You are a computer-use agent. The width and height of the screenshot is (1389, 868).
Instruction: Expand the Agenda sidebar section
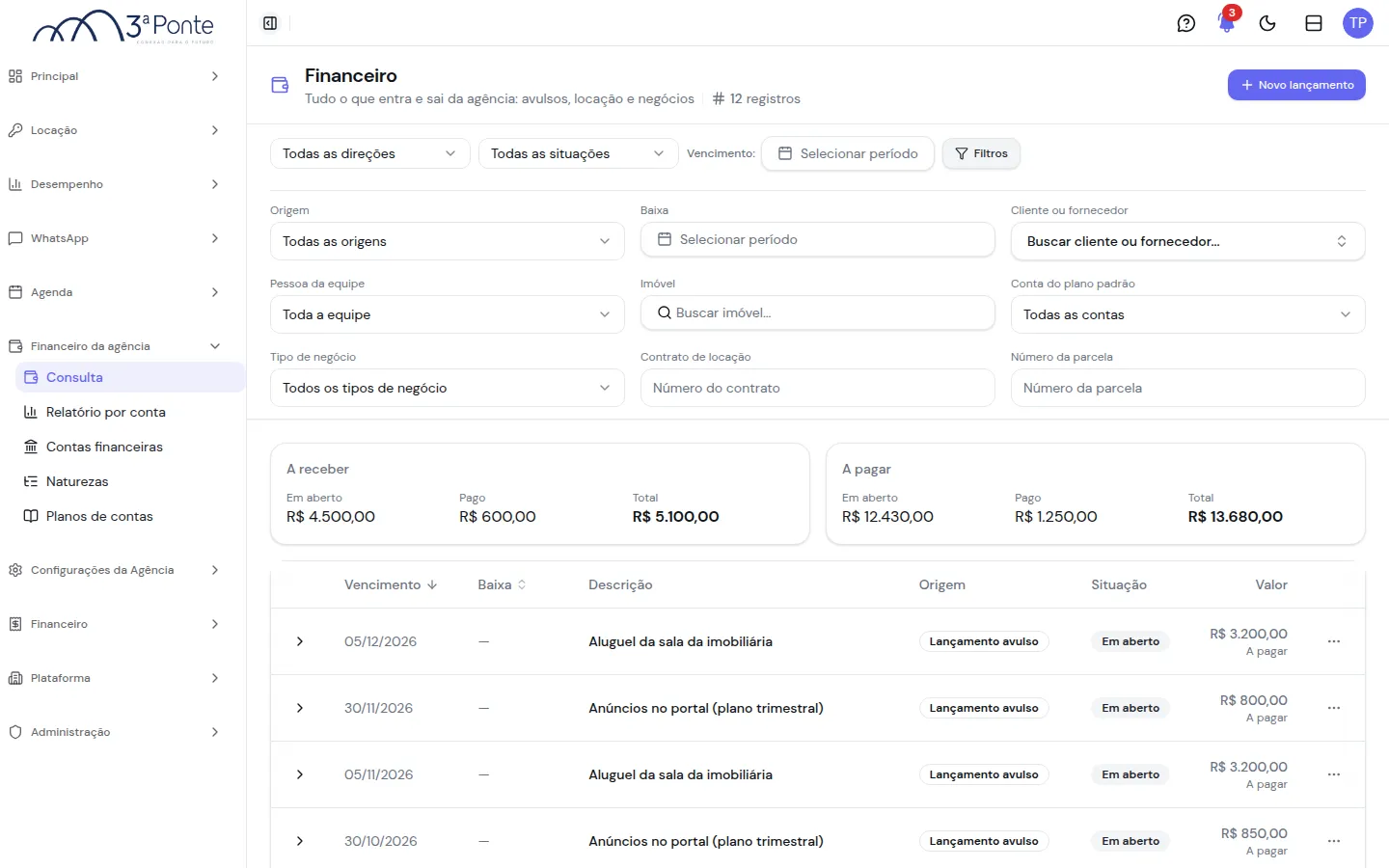(115, 292)
